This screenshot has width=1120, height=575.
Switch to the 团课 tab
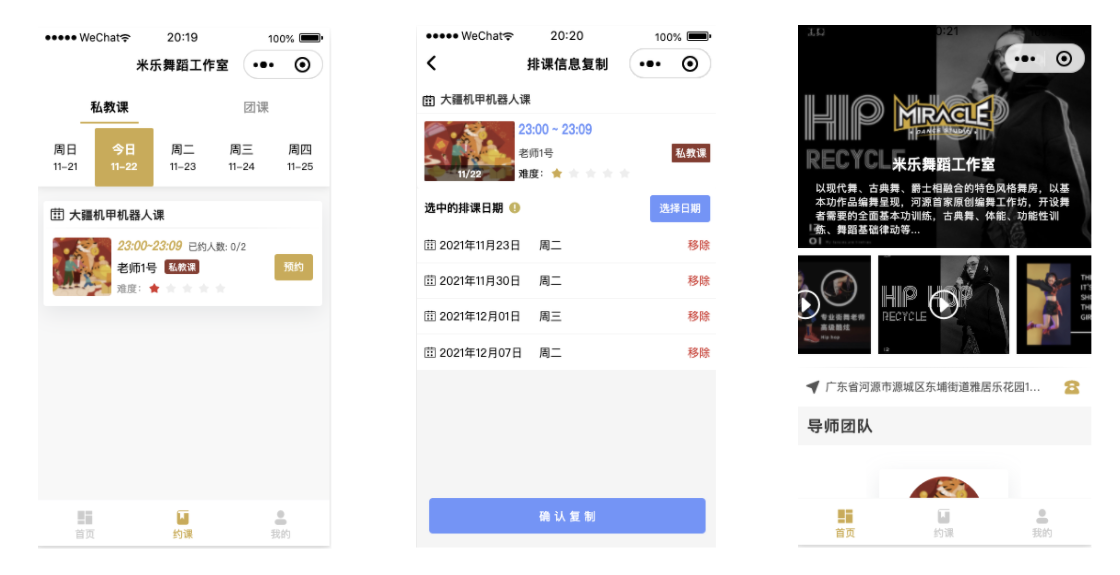pyautogui.click(x=256, y=107)
